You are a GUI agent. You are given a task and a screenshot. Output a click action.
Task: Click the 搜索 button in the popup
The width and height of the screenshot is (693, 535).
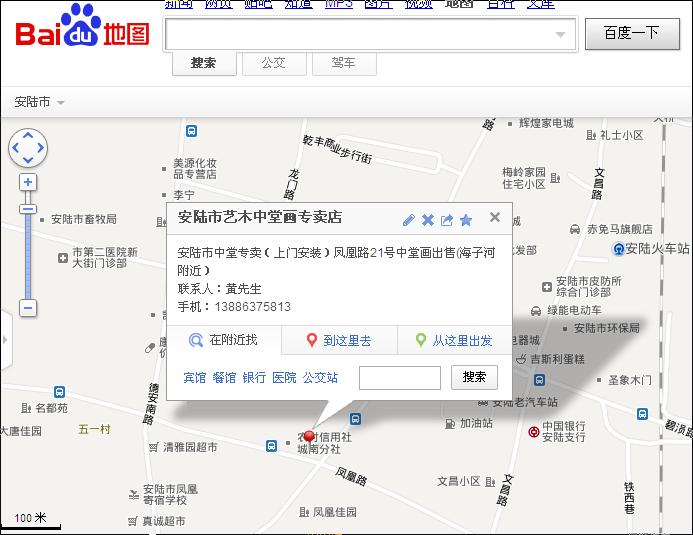click(x=474, y=377)
